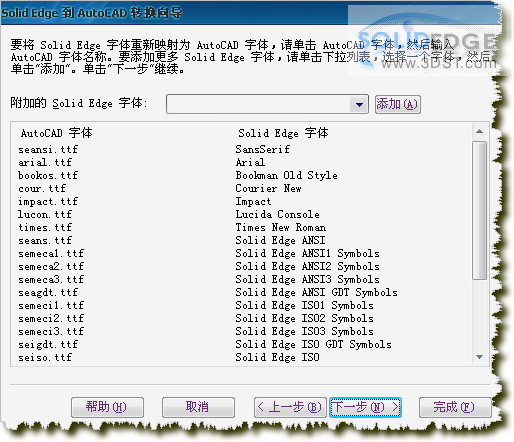Select the AutoCAD font semeci1.ttf

pos(51,305)
